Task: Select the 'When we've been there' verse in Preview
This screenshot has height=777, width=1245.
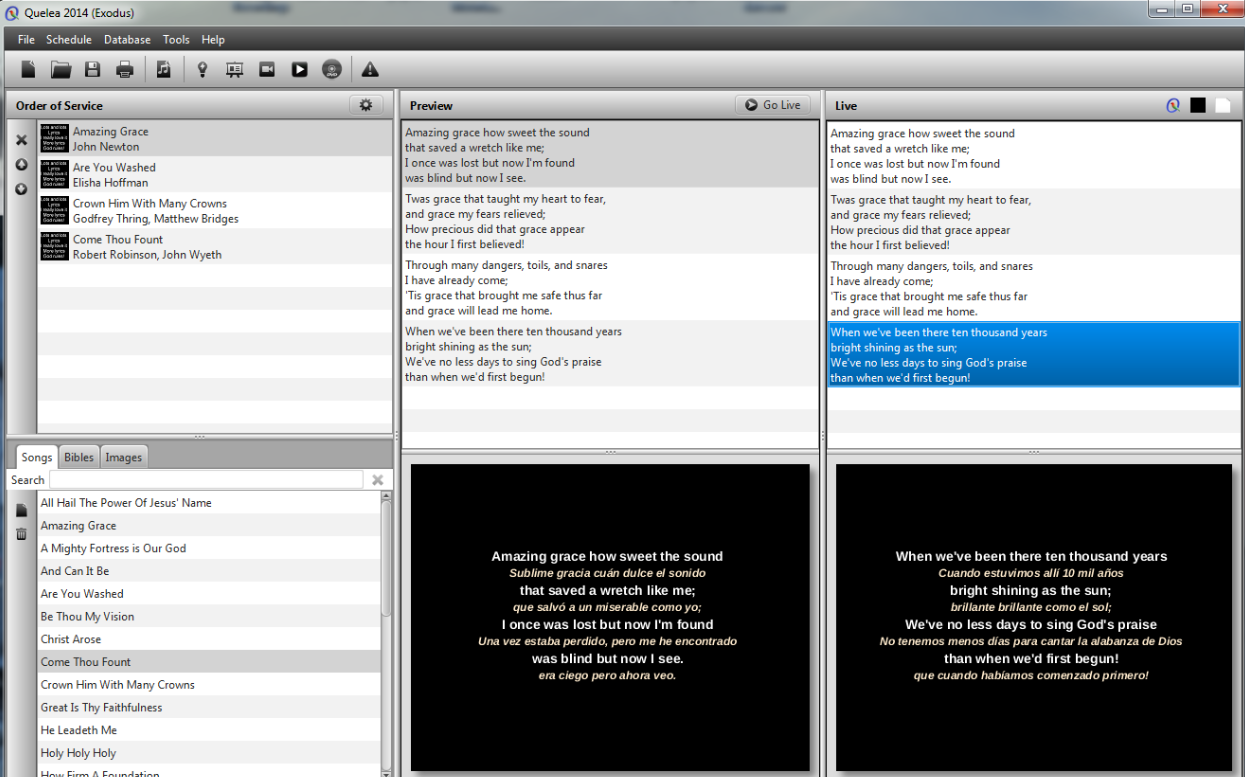Action: click(x=610, y=354)
